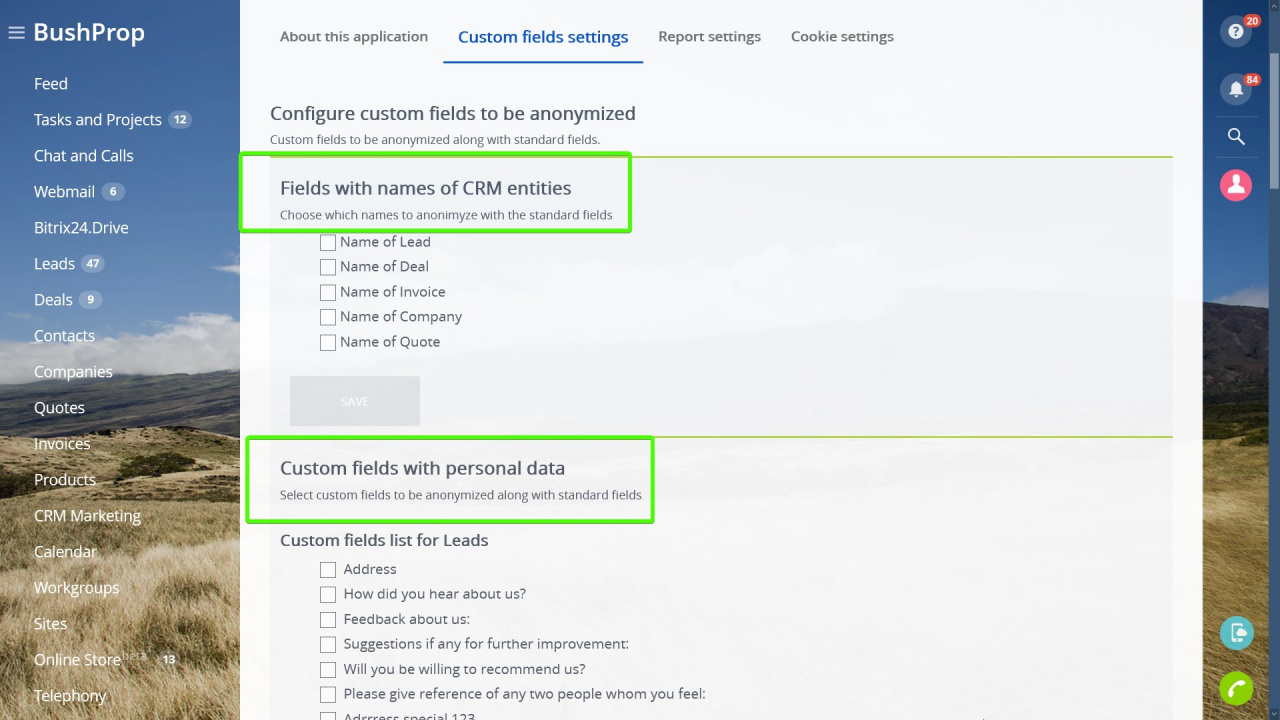Select the Feedback about us checkbox
The width and height of the screenshot is (1280, 720).
point(328,619)
